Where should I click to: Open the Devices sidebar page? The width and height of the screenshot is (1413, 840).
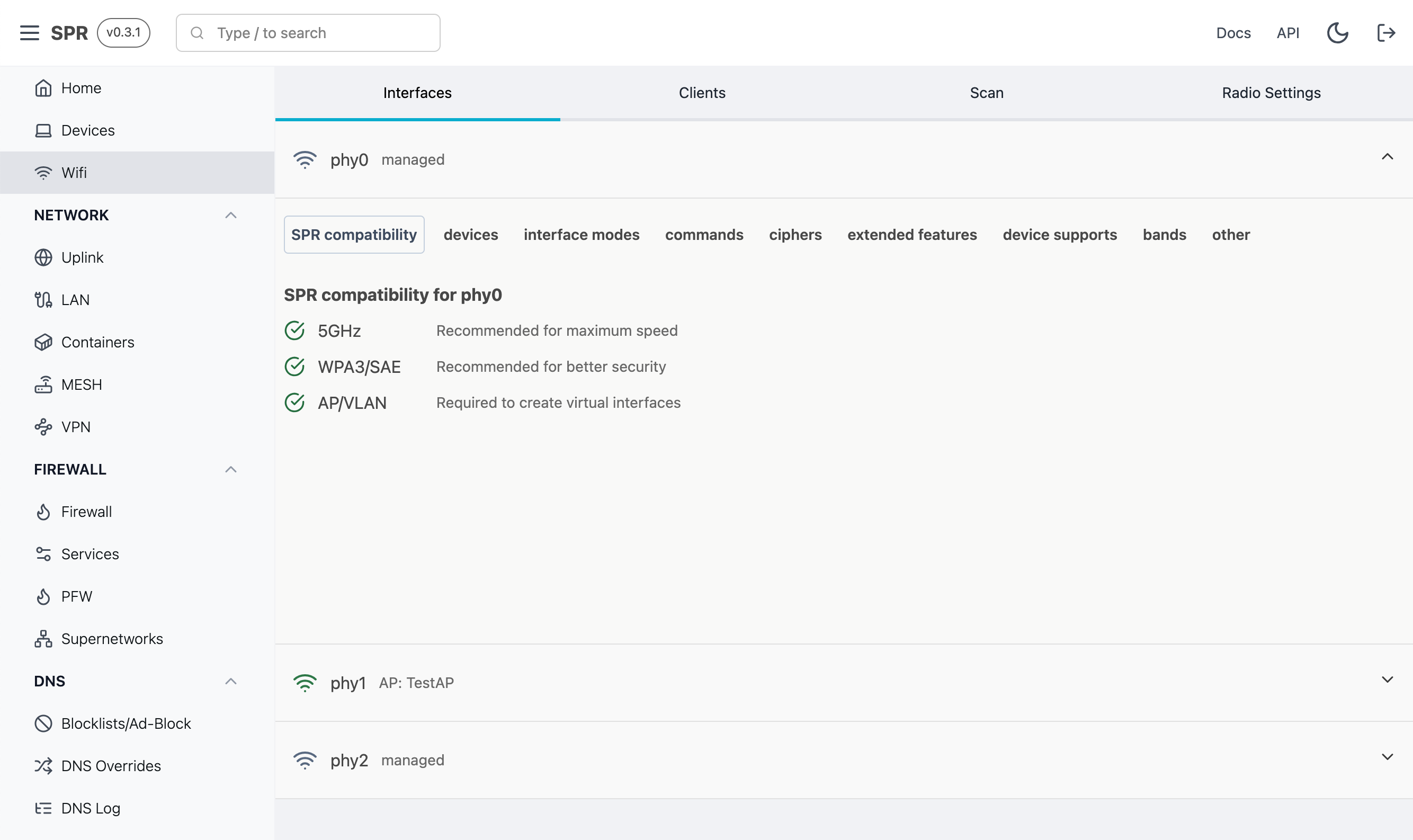[137, 131]
